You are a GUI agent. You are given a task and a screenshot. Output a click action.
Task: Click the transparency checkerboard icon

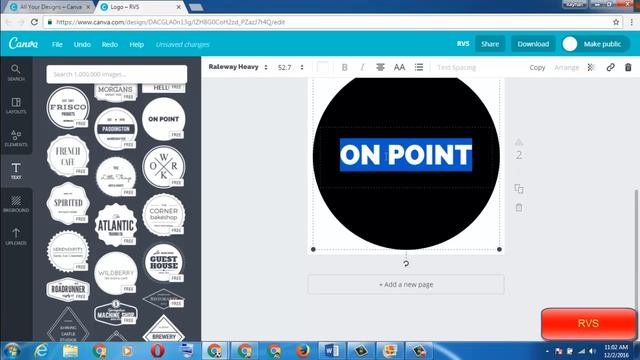pos(591,67)
